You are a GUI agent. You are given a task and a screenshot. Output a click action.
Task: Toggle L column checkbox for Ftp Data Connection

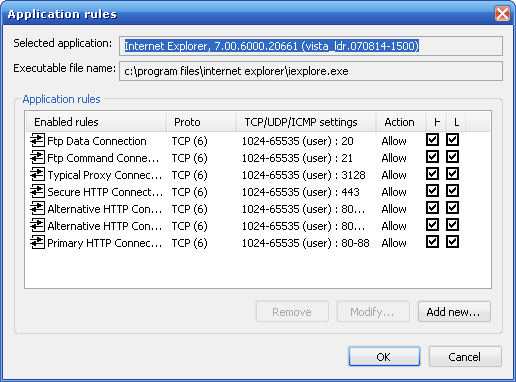(x=452, y=140)
